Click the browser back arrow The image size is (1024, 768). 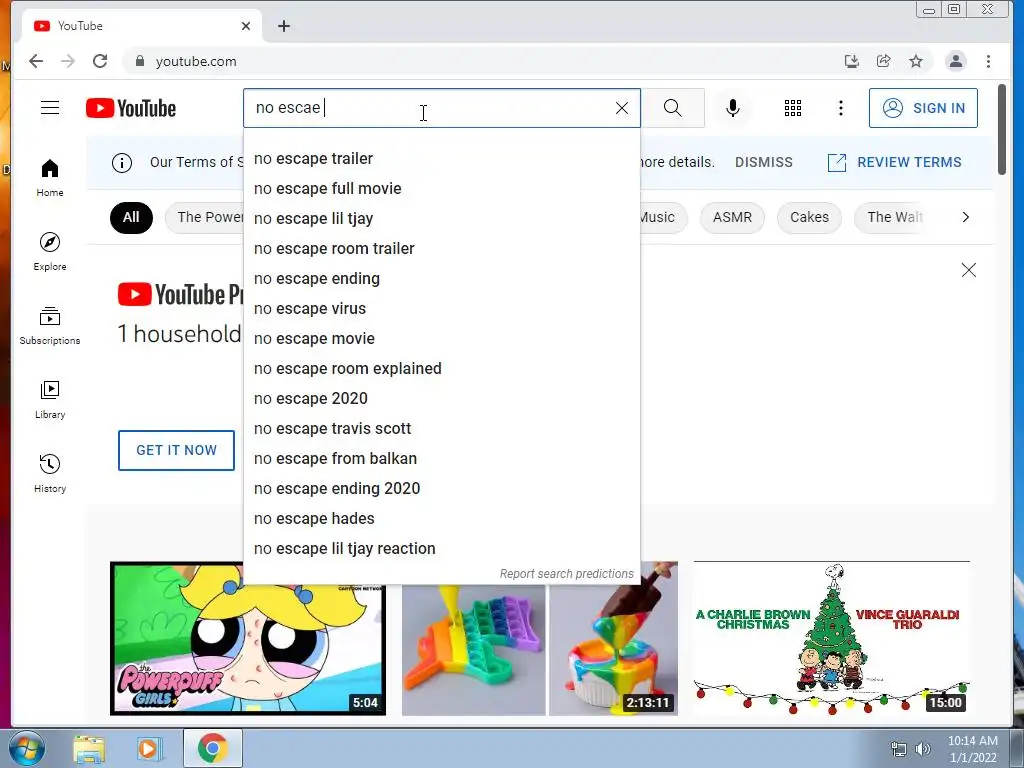[36, 61]
